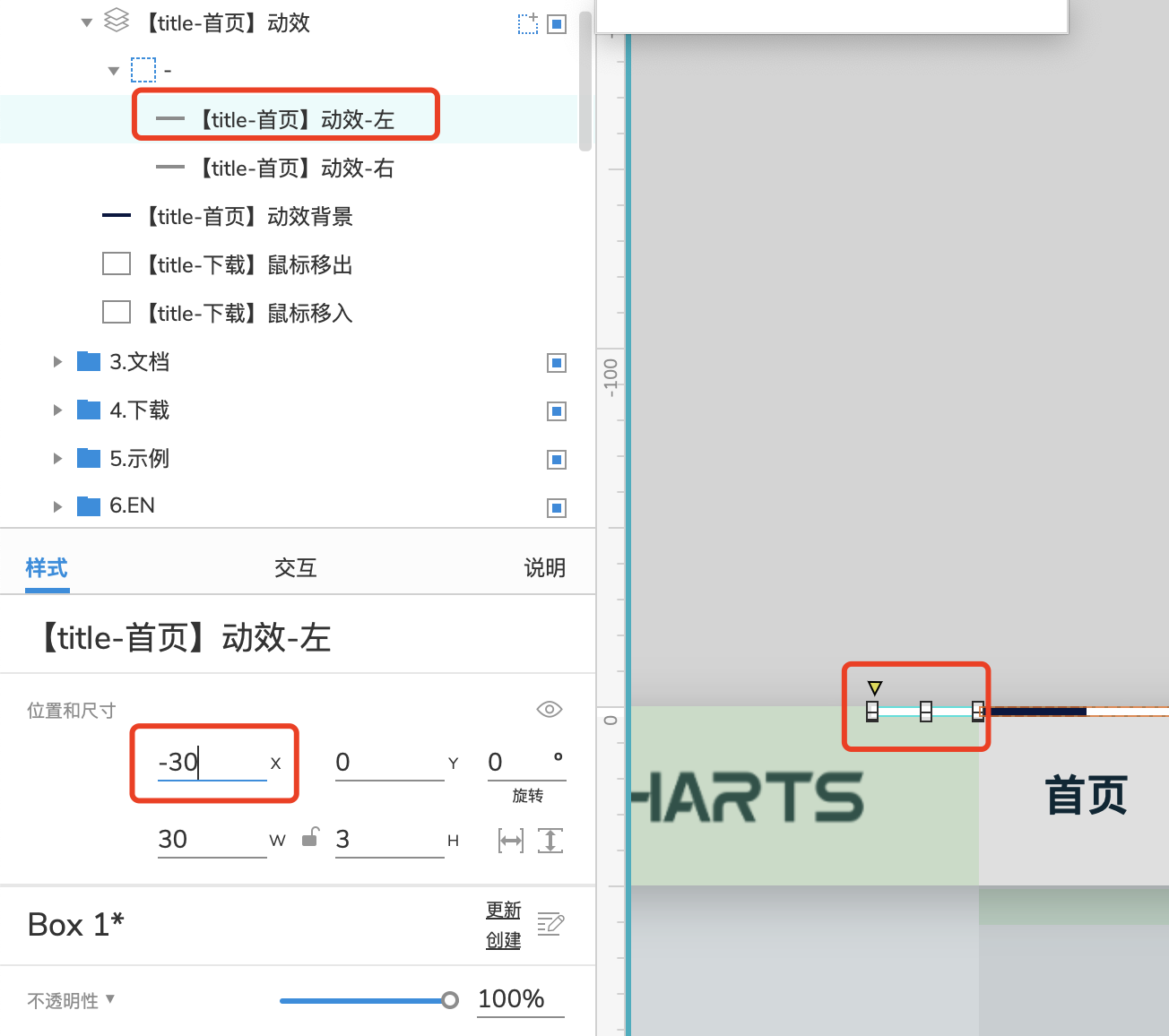1169x1036 pixels.
Task: Click the left resize handle of selected line
Action: [872, 712]
